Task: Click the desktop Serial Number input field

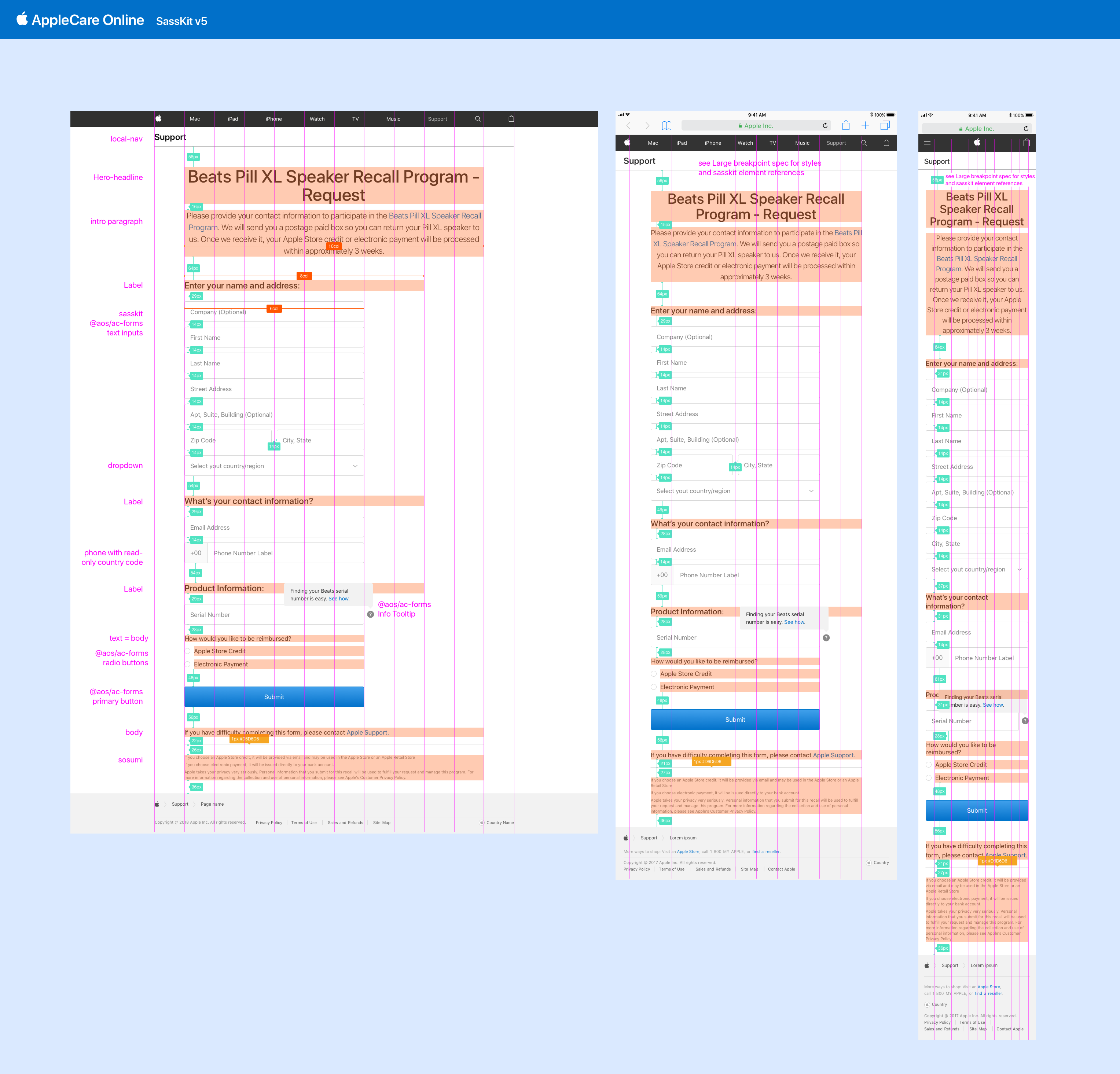Action: [x=274, y=615]
